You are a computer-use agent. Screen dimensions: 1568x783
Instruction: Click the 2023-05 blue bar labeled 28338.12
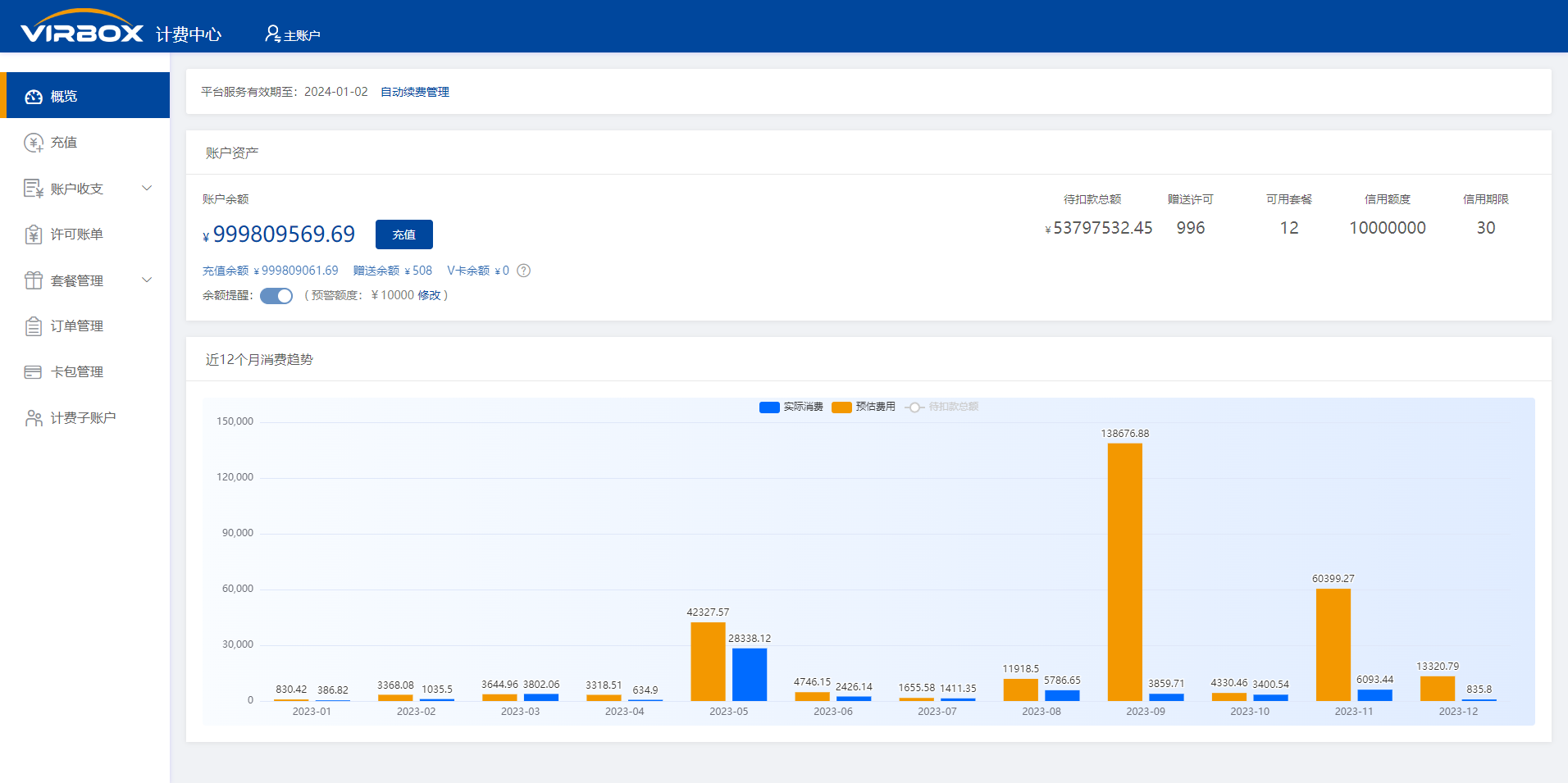pyautogui.click(x=750, y=675)
